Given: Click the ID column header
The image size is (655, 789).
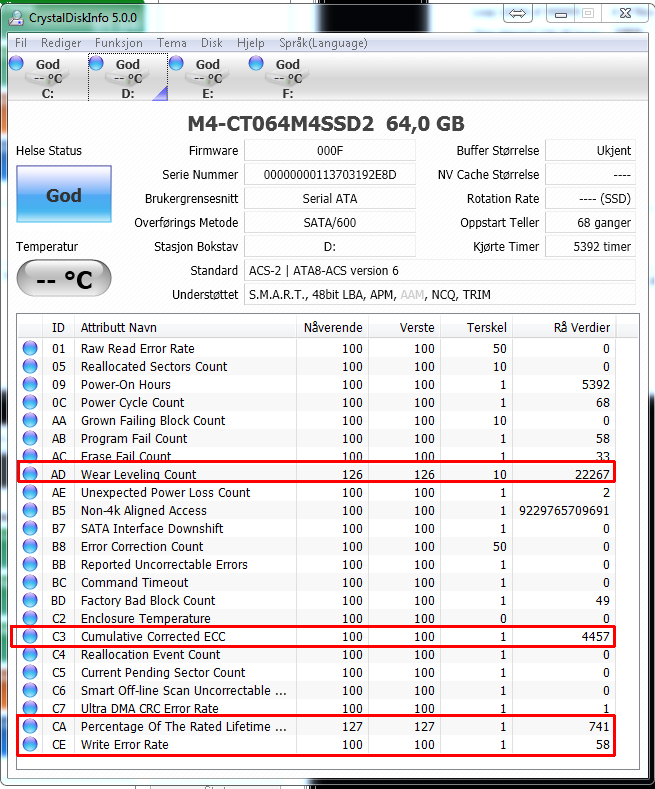Looking at the screenshot, I should coord(58,328).
